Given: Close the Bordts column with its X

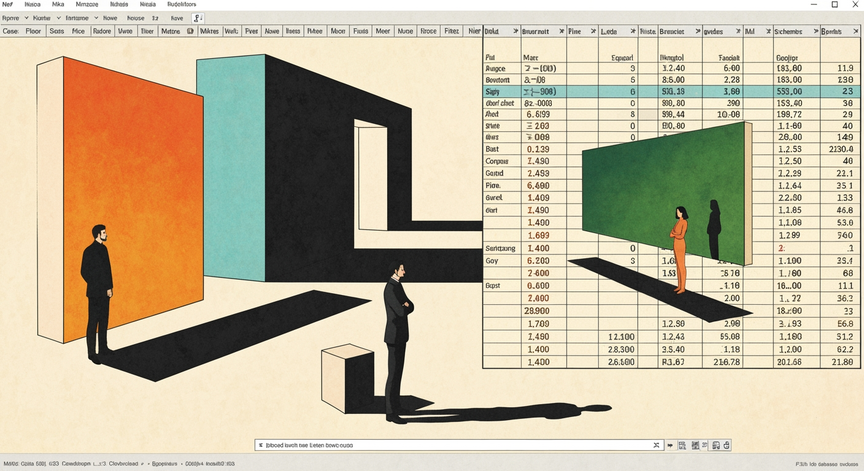Looking at the screenshot, I should pos(856,31).
